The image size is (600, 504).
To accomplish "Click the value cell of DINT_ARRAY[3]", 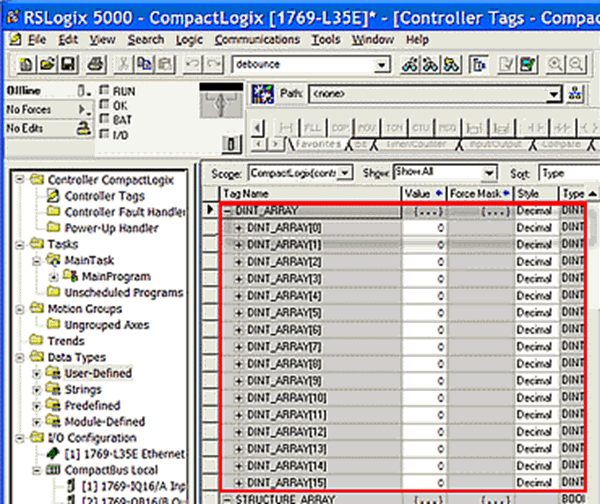I will coord(424,279).
